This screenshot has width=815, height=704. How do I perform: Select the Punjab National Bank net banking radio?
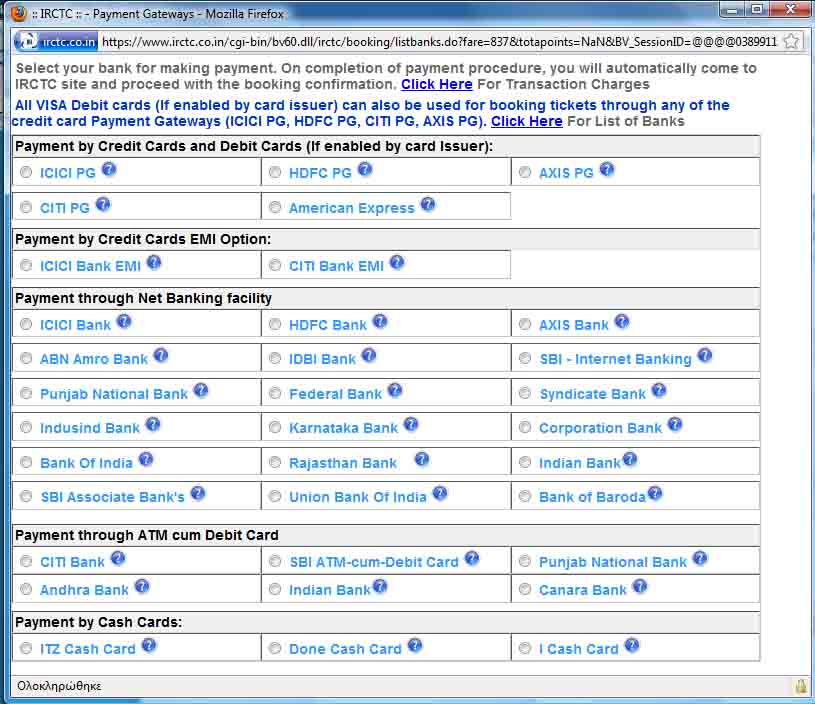[26, 394]
